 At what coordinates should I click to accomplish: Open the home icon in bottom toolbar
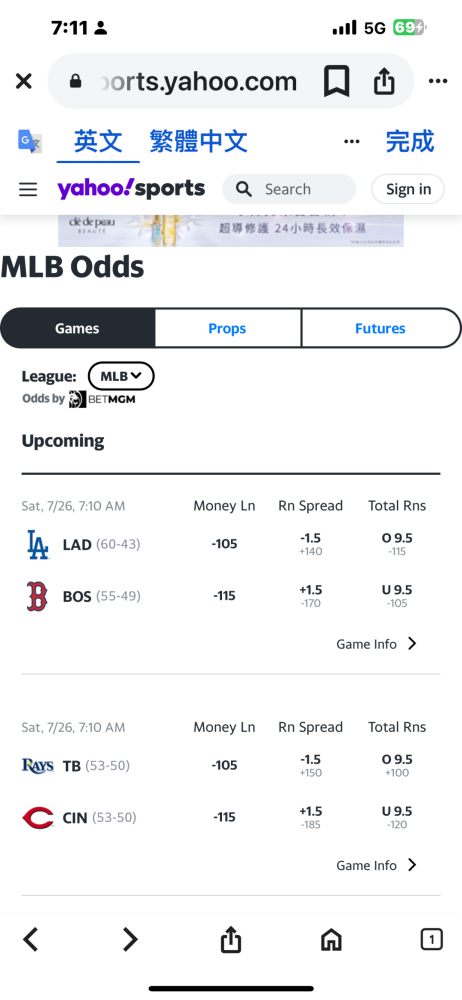point(331,939)
